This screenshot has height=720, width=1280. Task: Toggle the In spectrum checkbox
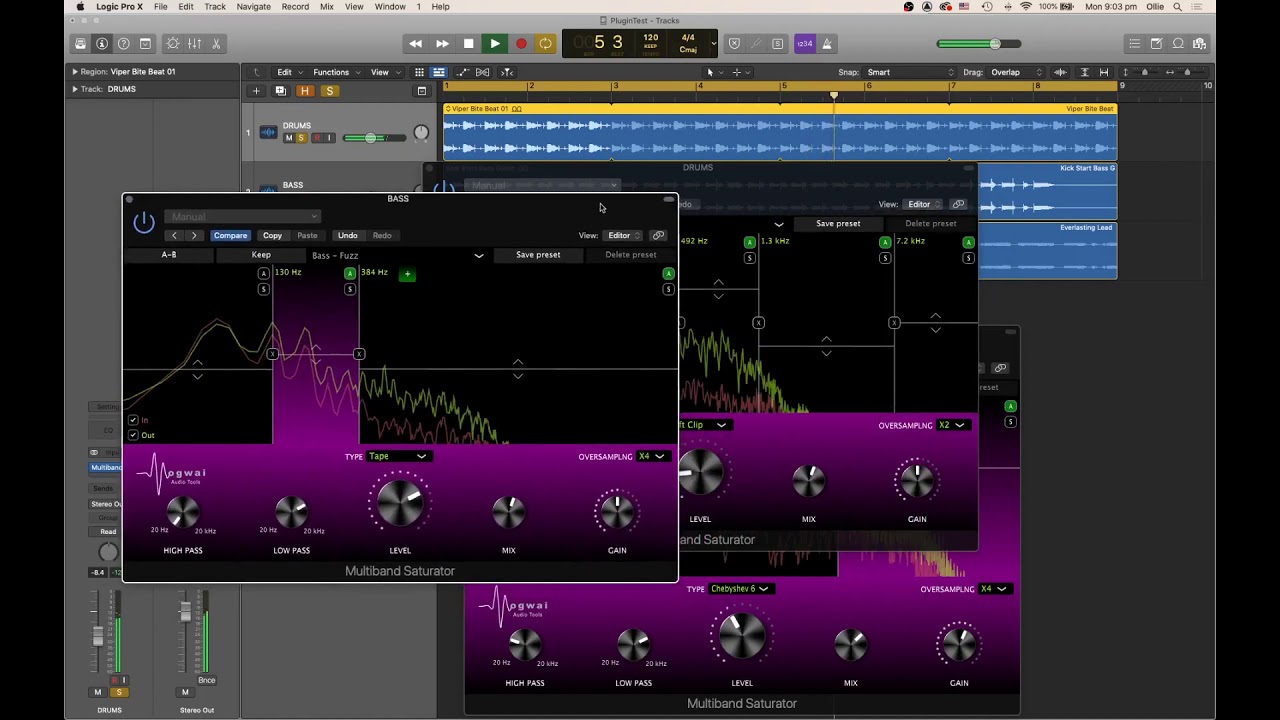point(133,420)
